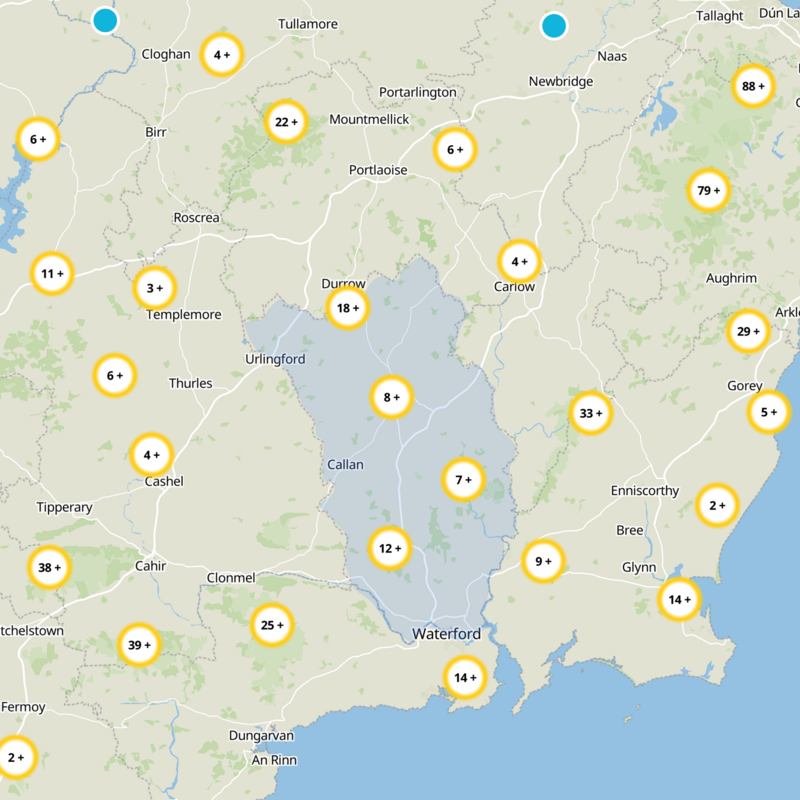Click the Birr label
This screenshot has width=800, height=800.
pyautogui.click(x=156, y=132)
